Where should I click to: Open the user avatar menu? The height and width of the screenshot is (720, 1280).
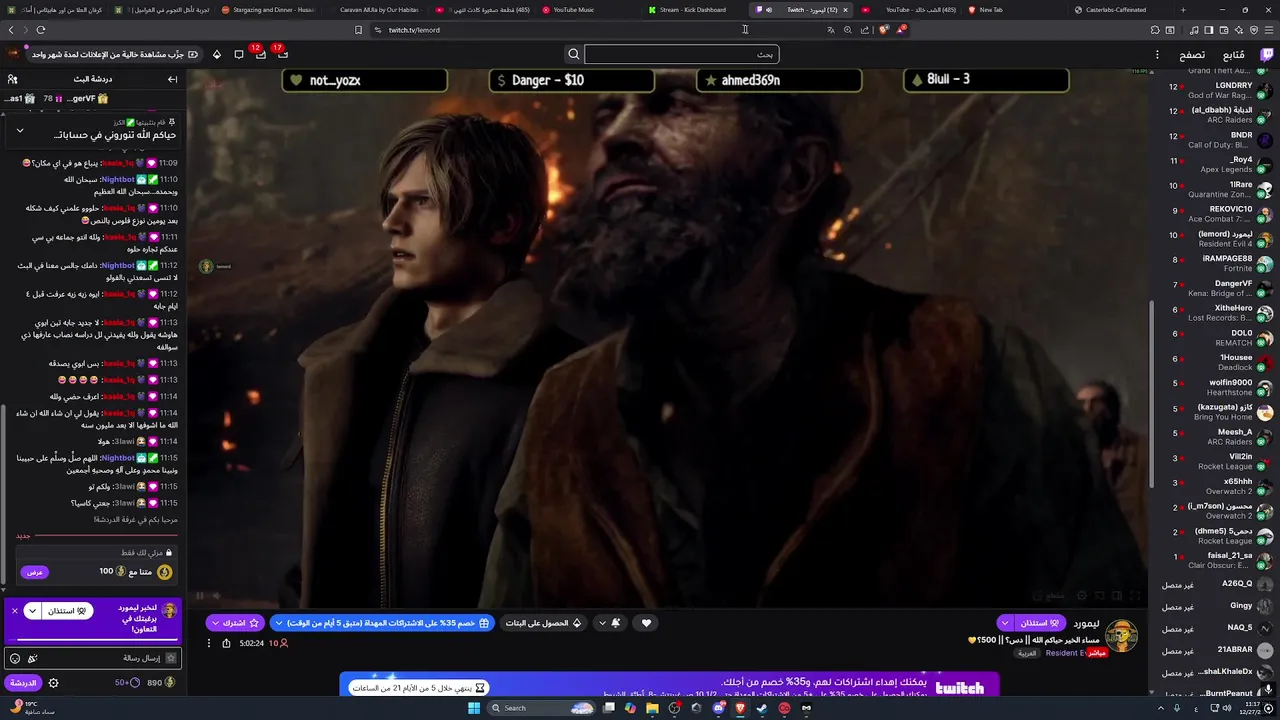13,54
